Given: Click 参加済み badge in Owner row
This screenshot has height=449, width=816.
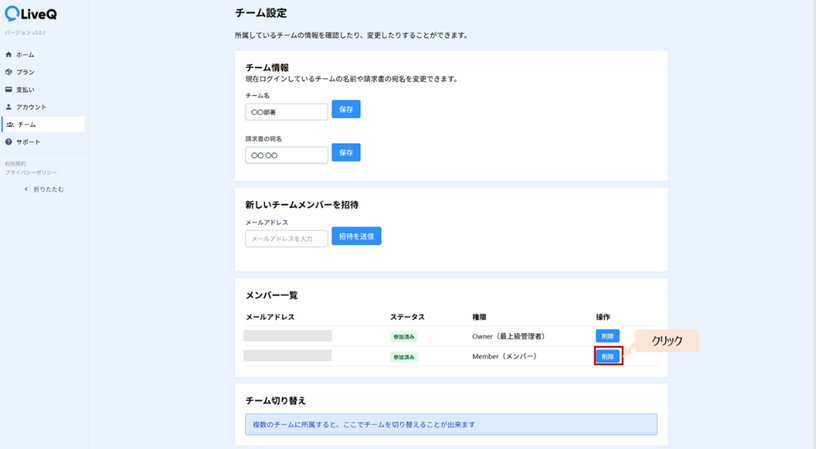Looking at the screenshot, I should [404, 337].
